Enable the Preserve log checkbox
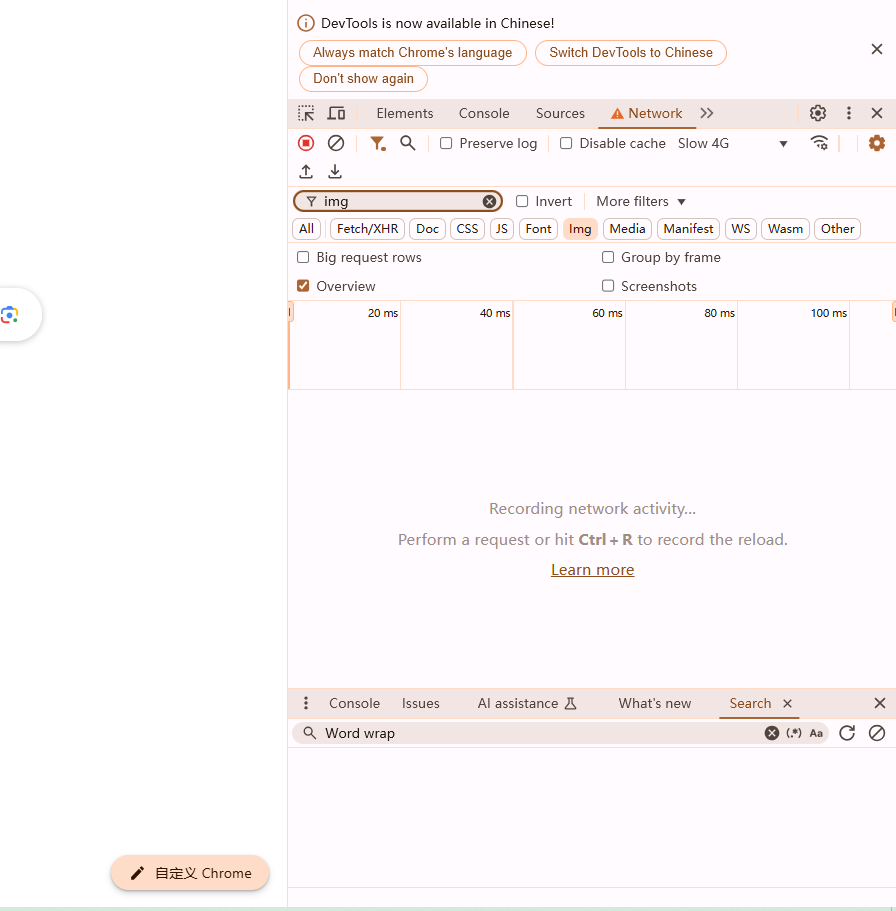The image size is (896, 911). coord(446,143)
